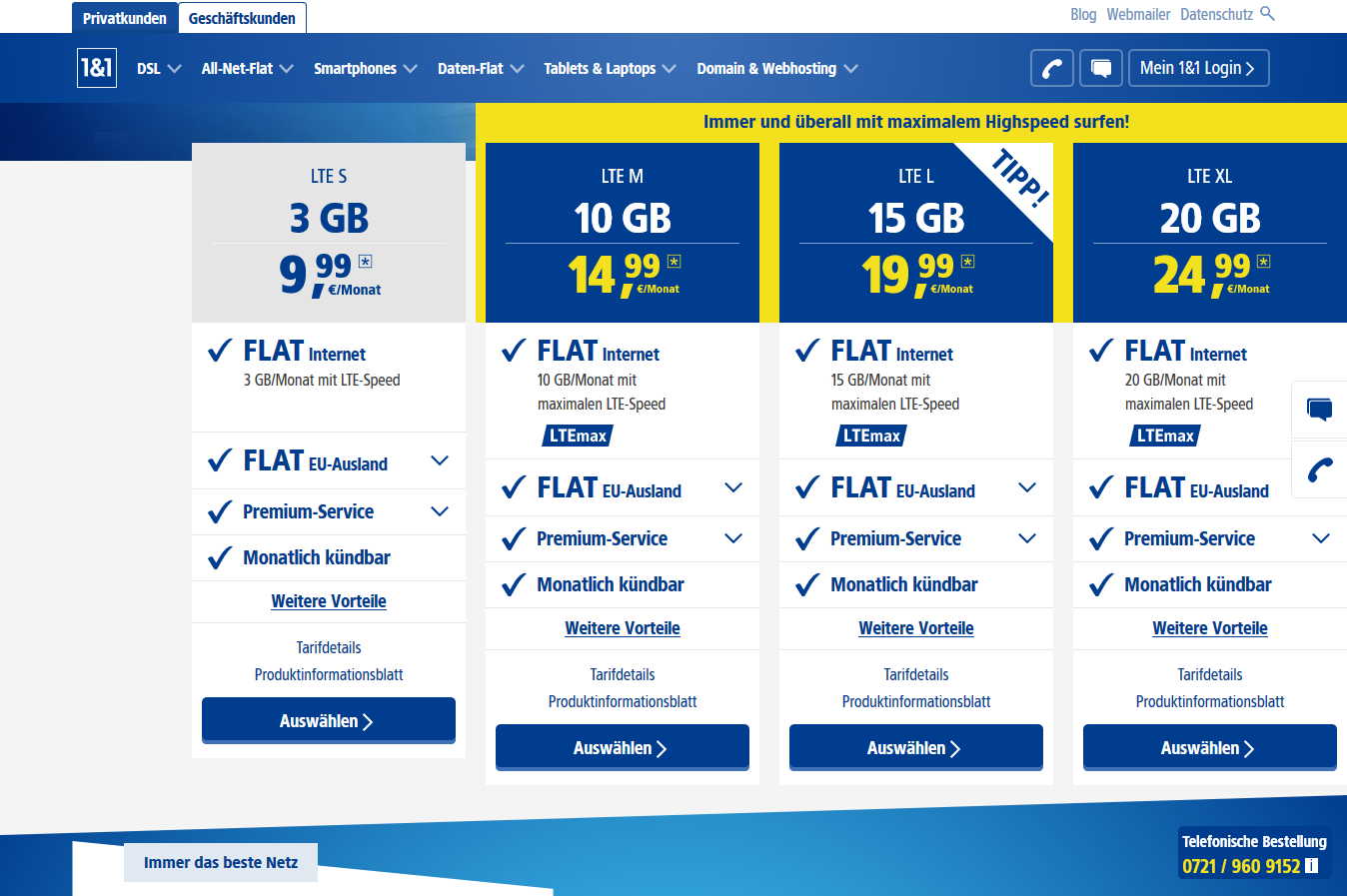Switch to the Geschäftskunden tab
Viewport: 1347px width, 896px height.
point(243,17)
